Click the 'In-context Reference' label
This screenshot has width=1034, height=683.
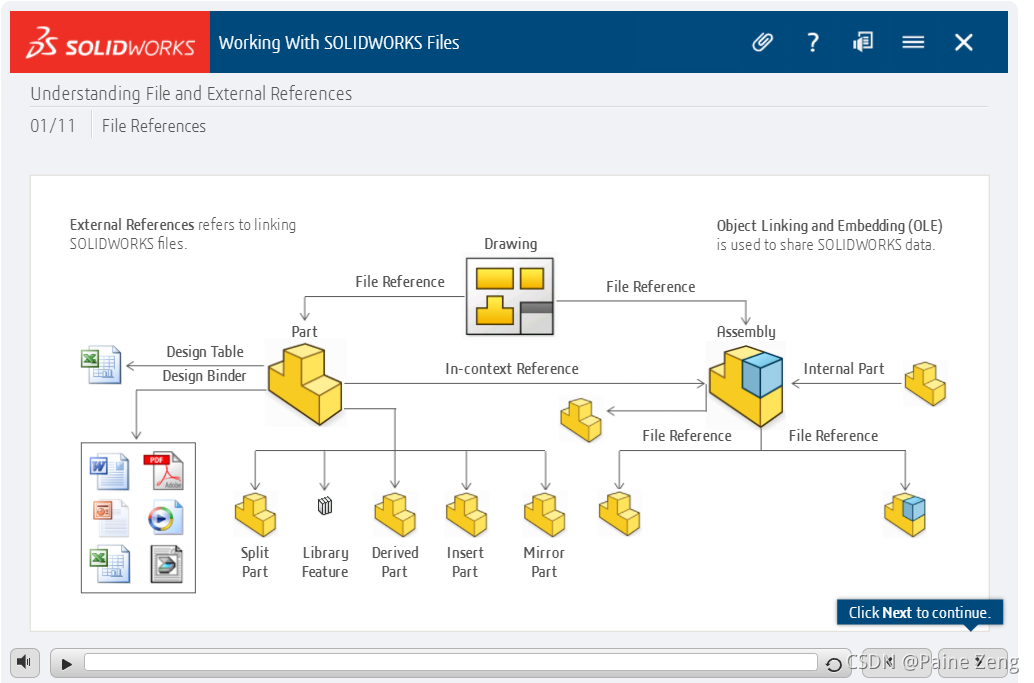[512, 369]
